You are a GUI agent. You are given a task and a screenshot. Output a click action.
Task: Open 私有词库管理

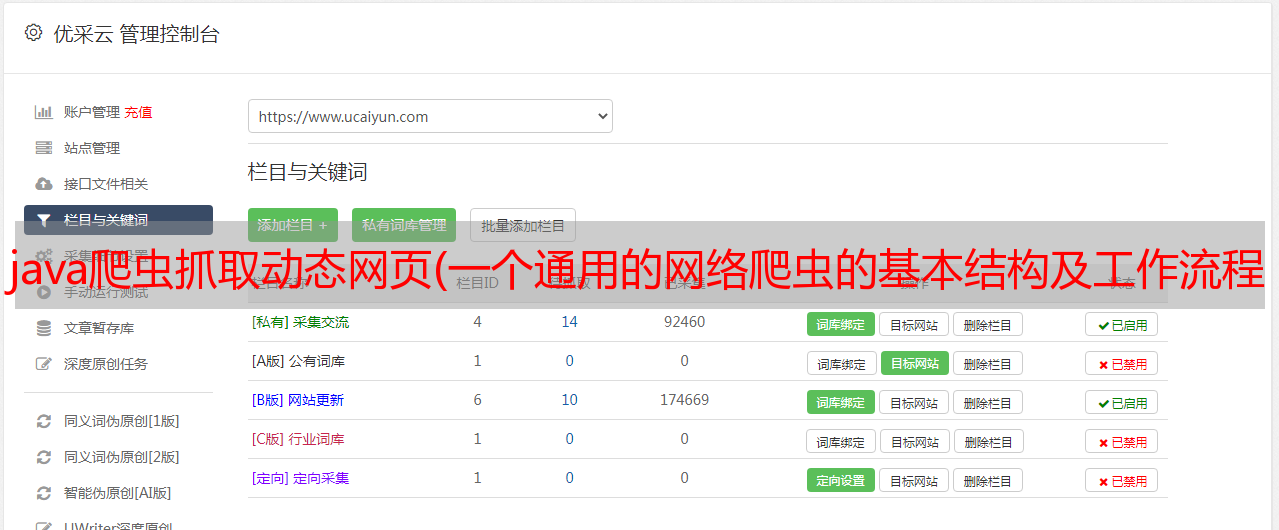click(404, 225)
